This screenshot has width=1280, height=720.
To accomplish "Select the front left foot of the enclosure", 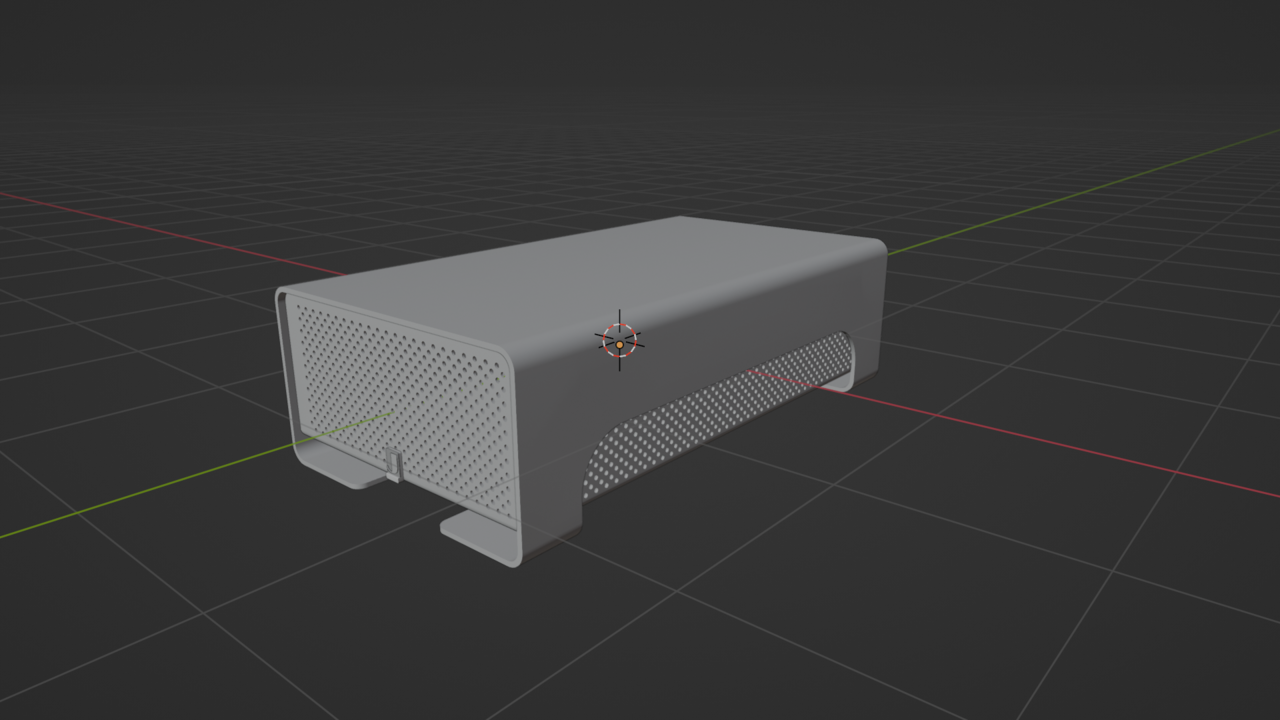I will tap(480, 540).
